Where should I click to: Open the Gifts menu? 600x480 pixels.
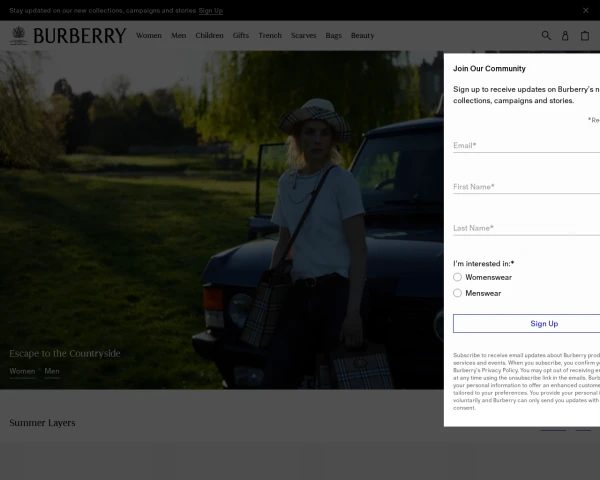241,36
